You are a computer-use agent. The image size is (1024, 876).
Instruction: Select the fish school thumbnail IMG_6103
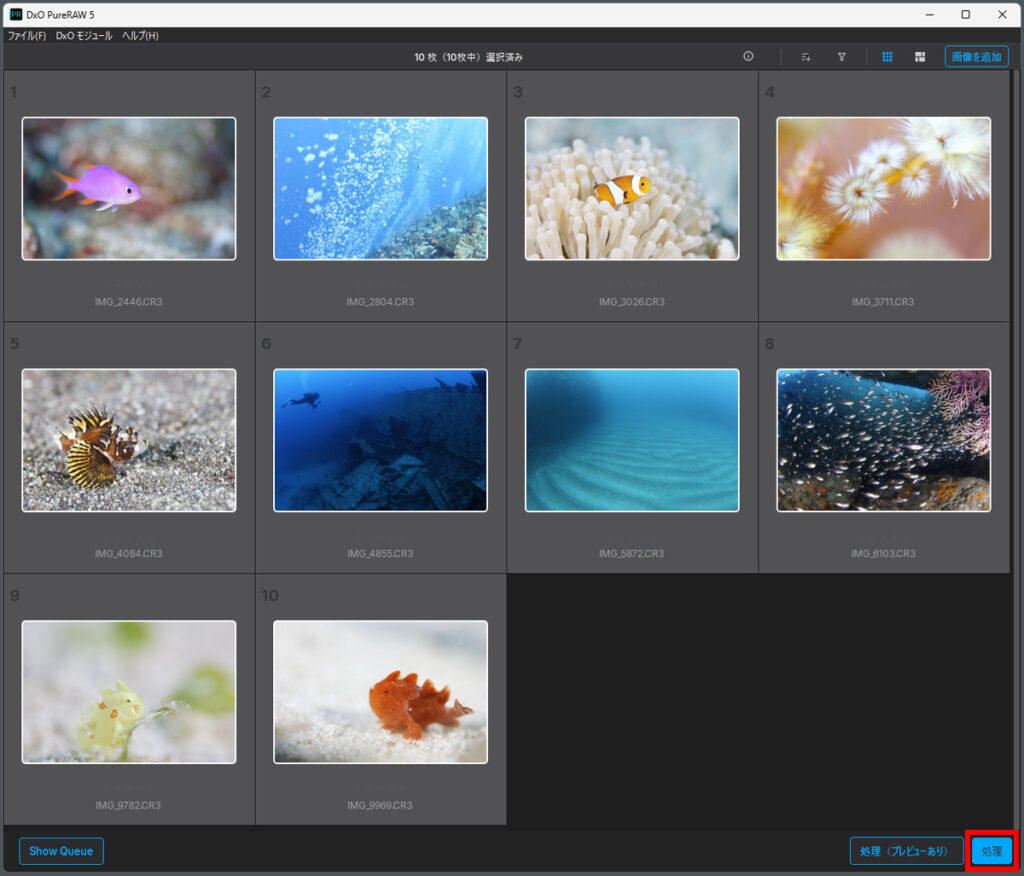click(884, 440)
